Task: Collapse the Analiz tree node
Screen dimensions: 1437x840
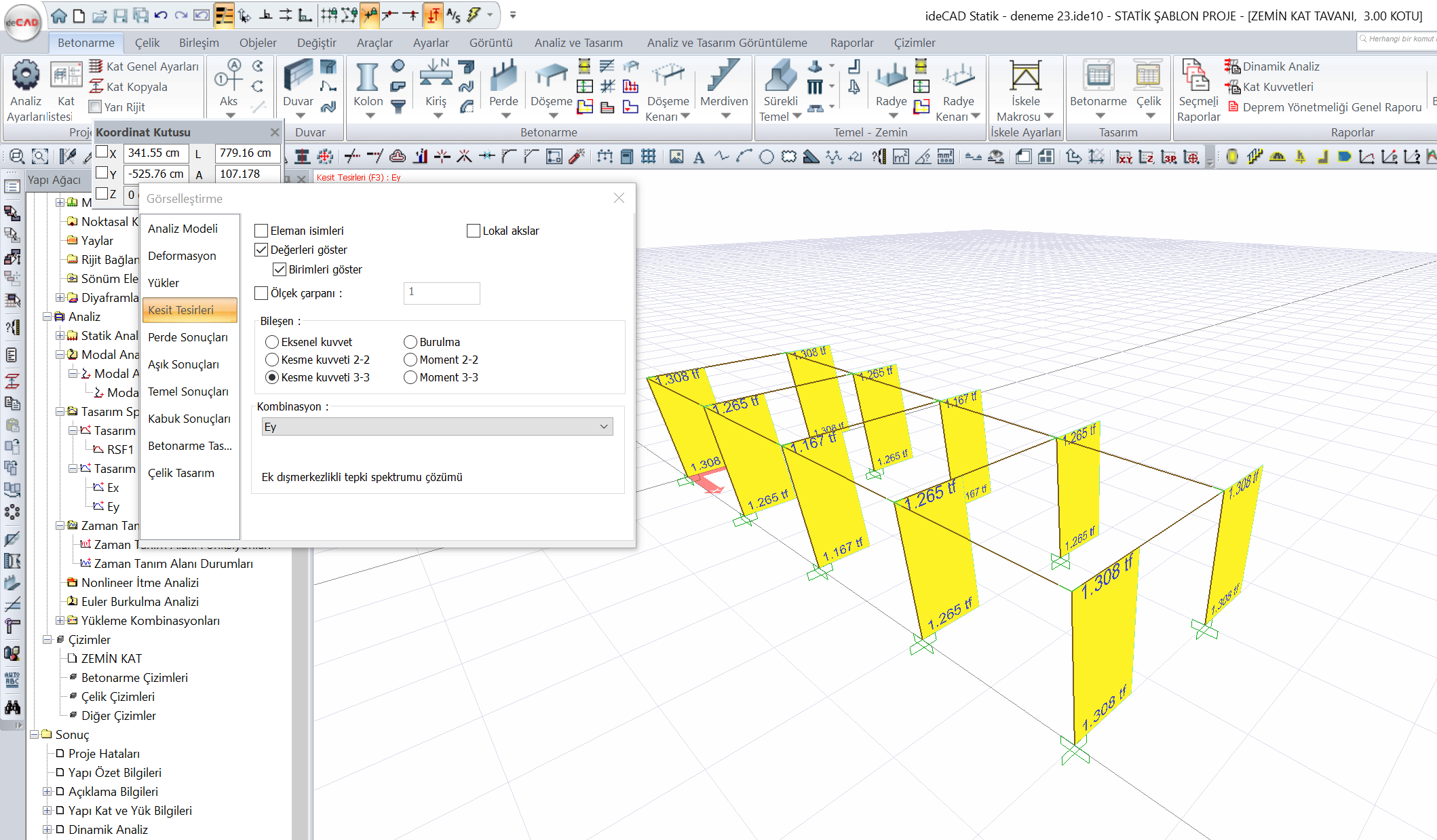Action: click(47, 317)
